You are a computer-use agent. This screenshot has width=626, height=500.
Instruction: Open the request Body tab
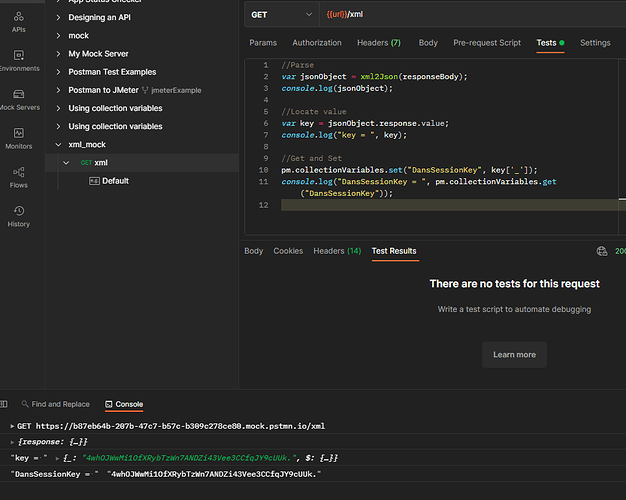tap(428, 43)
